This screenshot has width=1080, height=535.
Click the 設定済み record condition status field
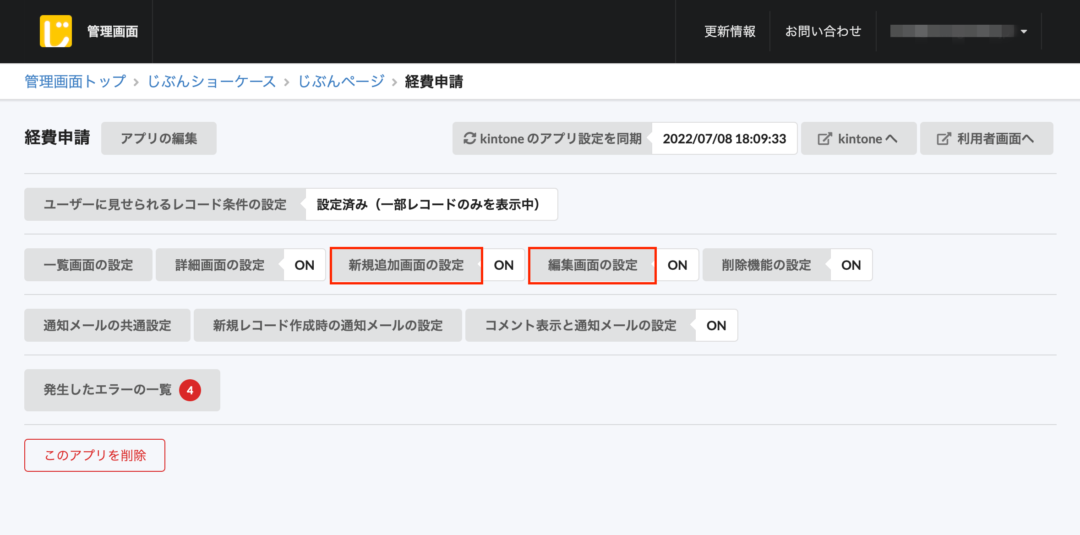coord(430,204)
